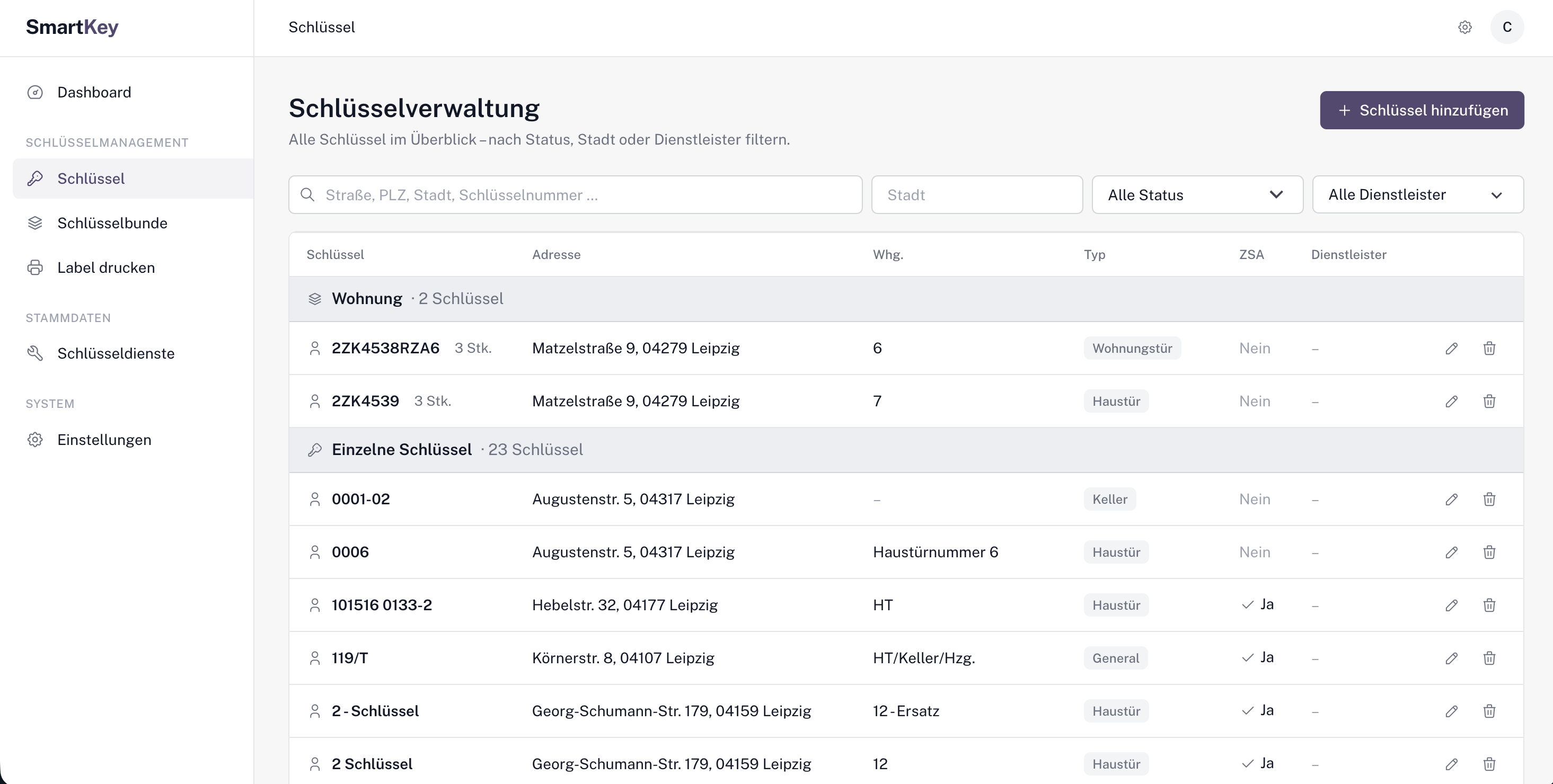
Task: Open the Alle Dienstleister dropdown
Action: click(x=1417, y=194)
